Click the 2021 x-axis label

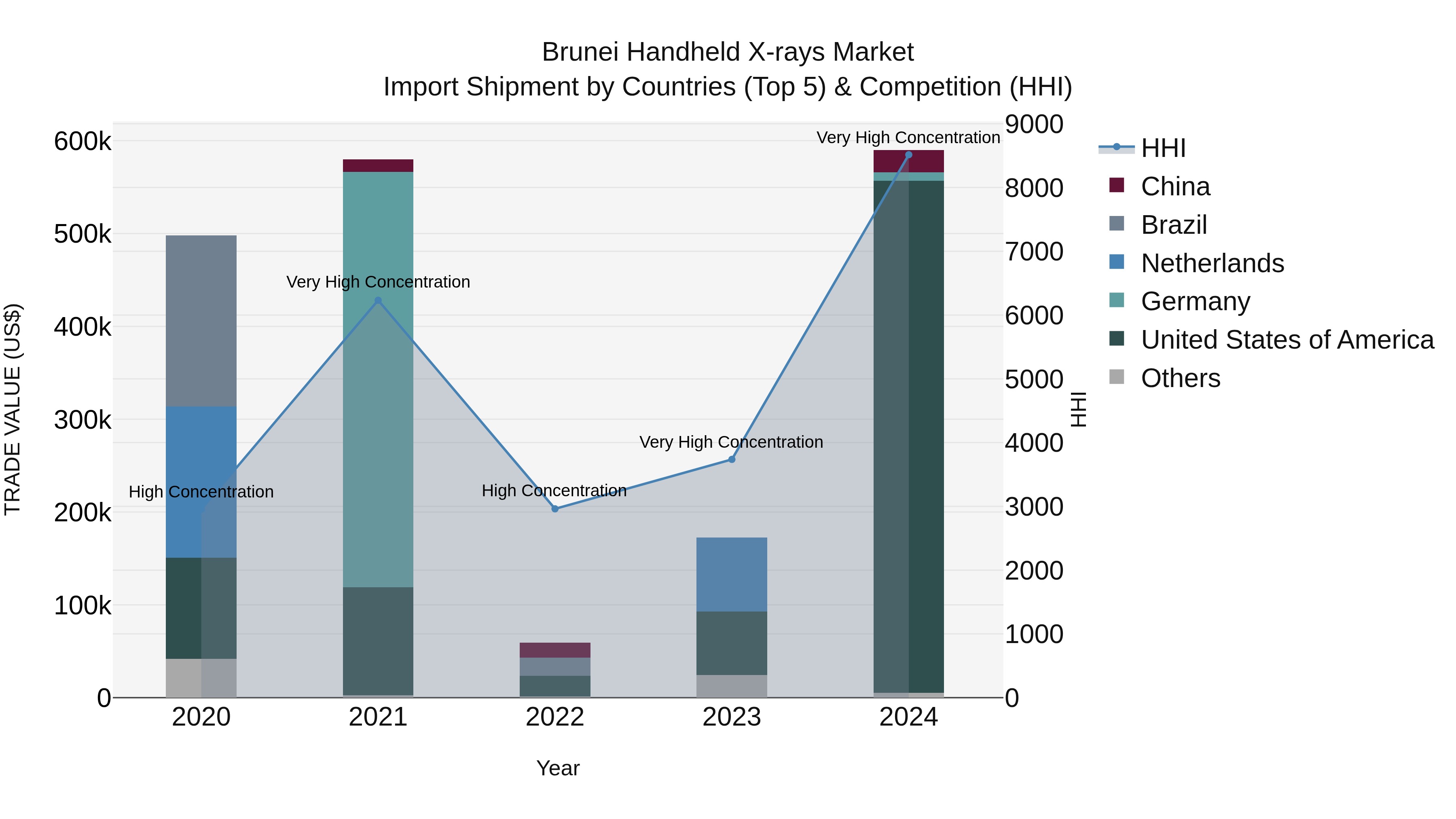click(x=378, y=717)
